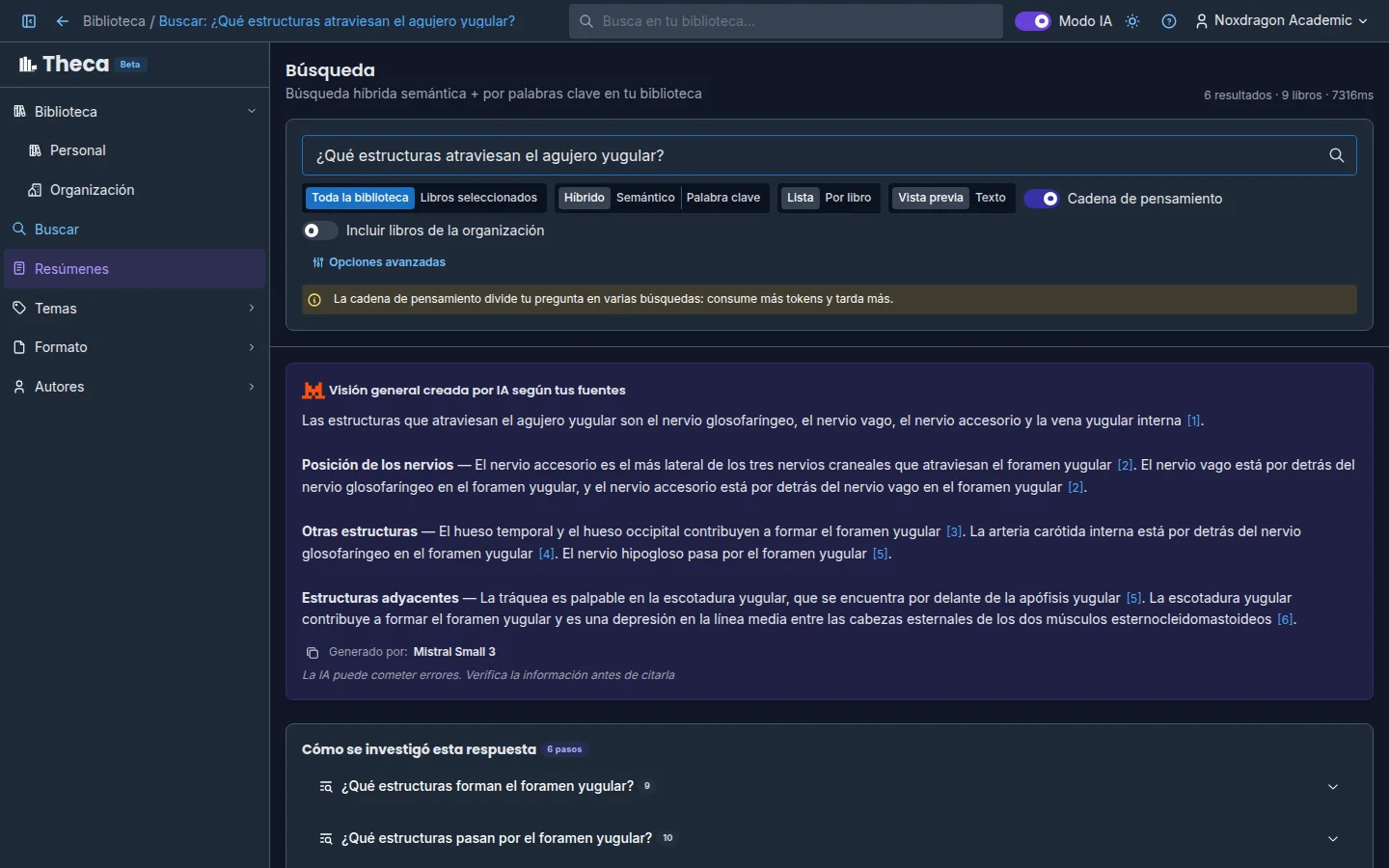1389x868 pixels.
Task: Click the Formato file icon
Action: 19,347
